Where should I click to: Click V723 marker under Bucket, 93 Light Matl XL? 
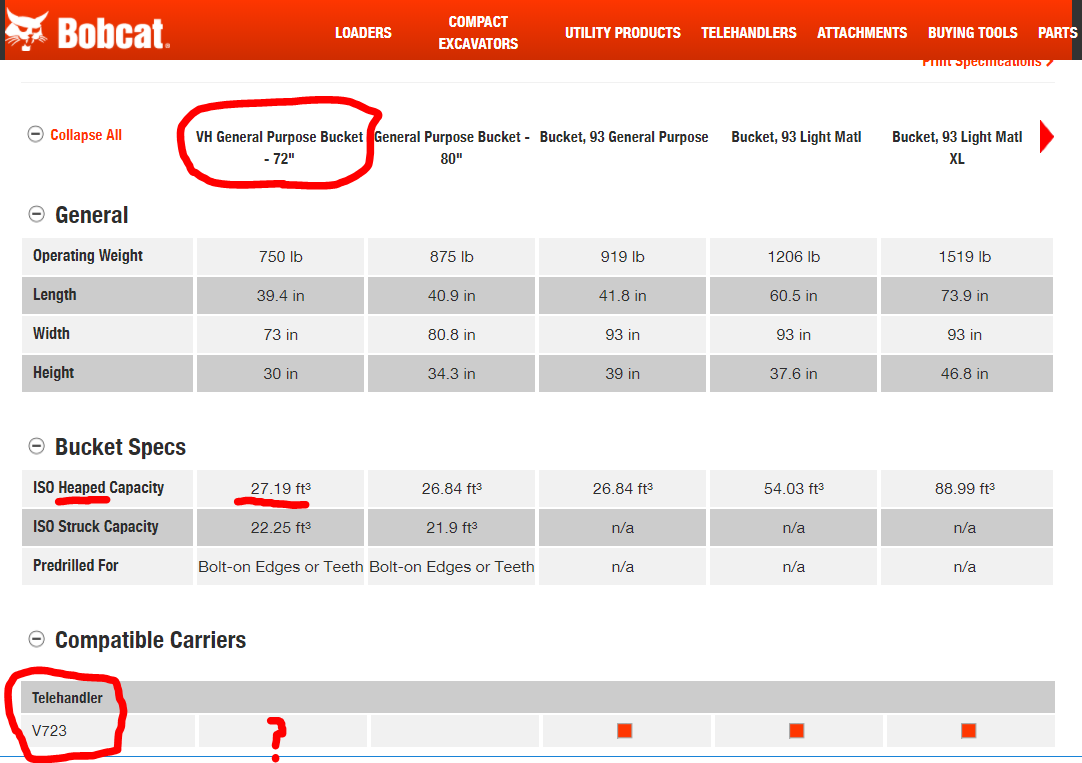968,731
